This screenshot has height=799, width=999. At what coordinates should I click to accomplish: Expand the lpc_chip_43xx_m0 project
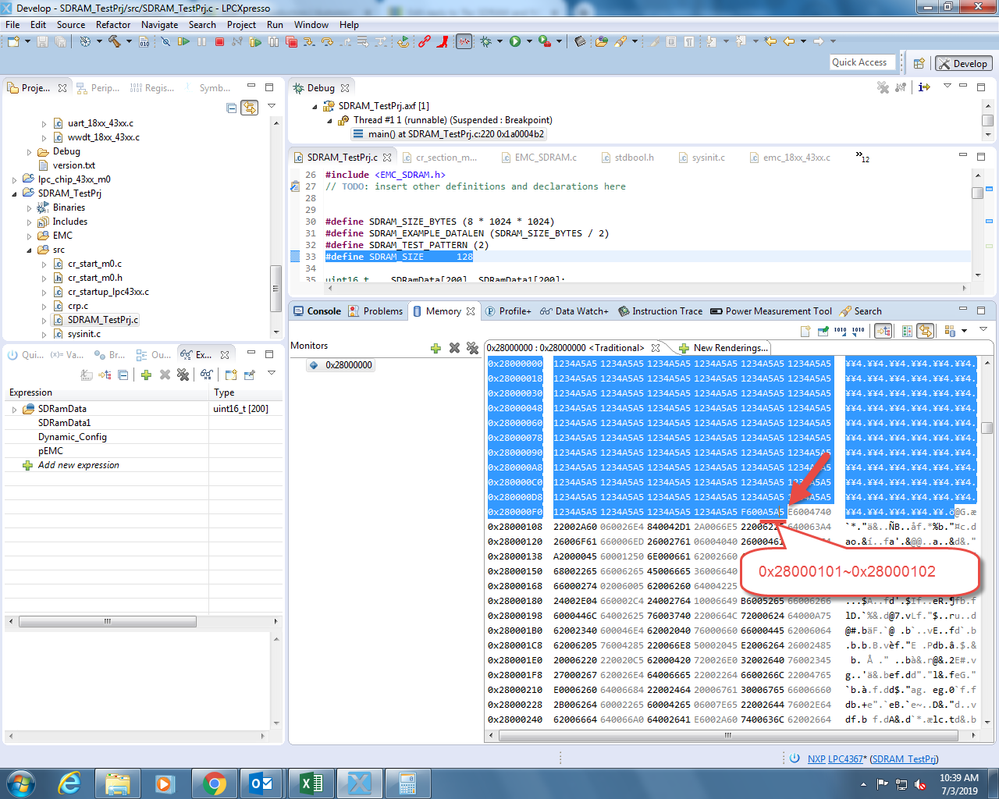pyautogui.click(x=14, y=179)
